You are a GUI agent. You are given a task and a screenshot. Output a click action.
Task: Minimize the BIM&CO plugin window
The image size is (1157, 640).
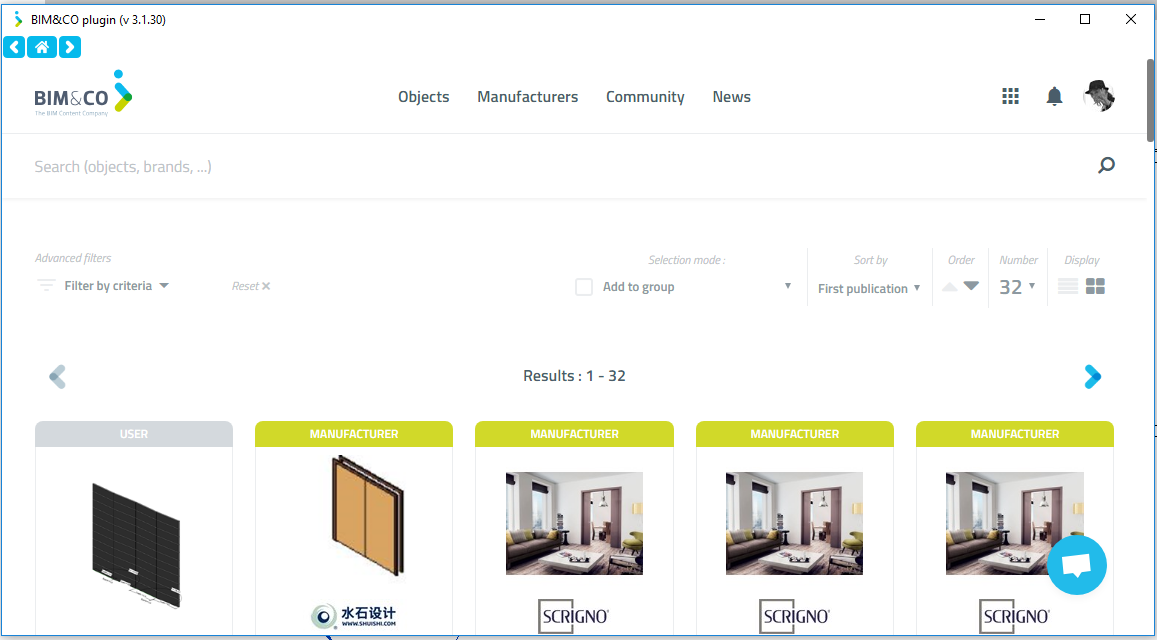point(1039,19)
